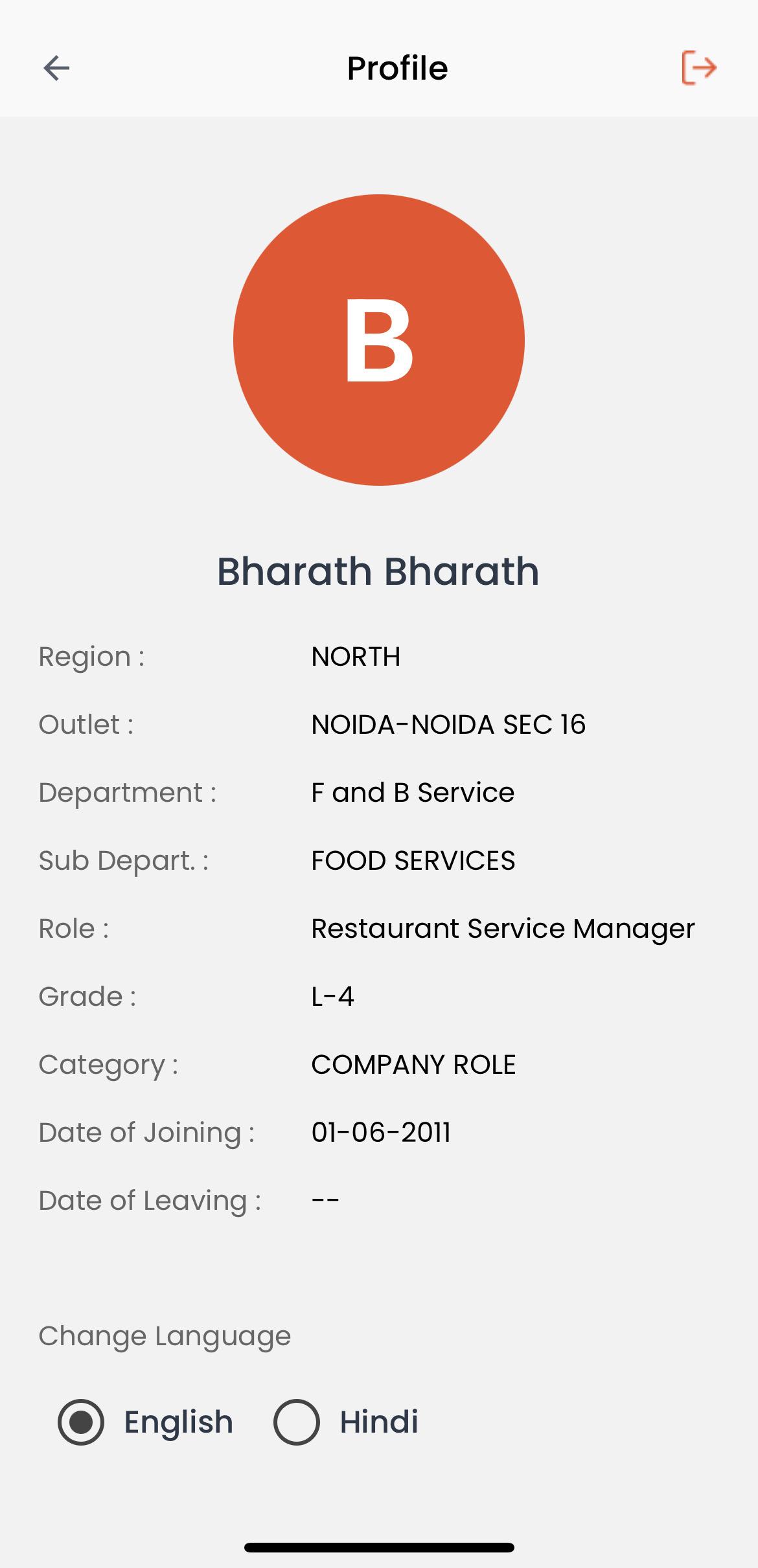The image size is (758, 1568).
Task: Click the Date of Leaving dashes value
Action: pos(325,1200)
